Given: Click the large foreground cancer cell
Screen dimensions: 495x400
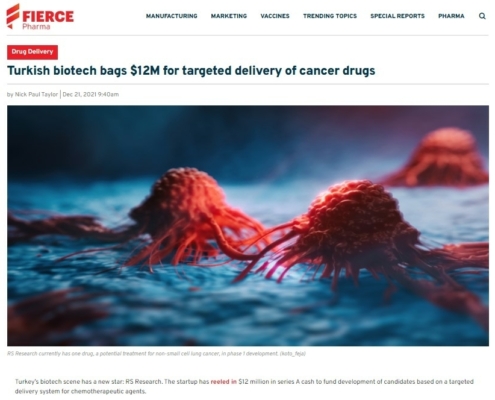Looking at the screenshot, I should point(353,227).
